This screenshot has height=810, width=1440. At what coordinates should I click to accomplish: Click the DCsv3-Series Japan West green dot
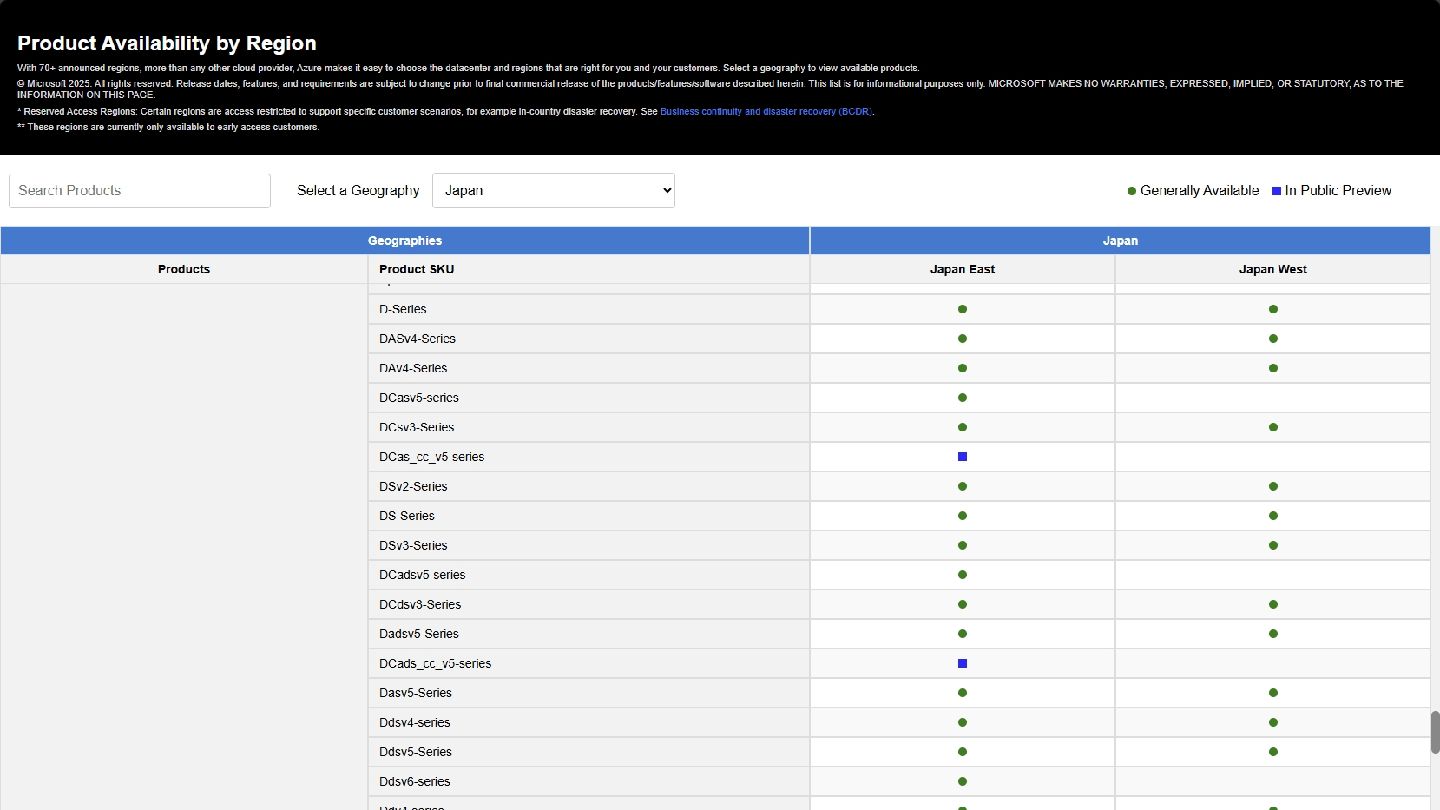(1273, 427)
